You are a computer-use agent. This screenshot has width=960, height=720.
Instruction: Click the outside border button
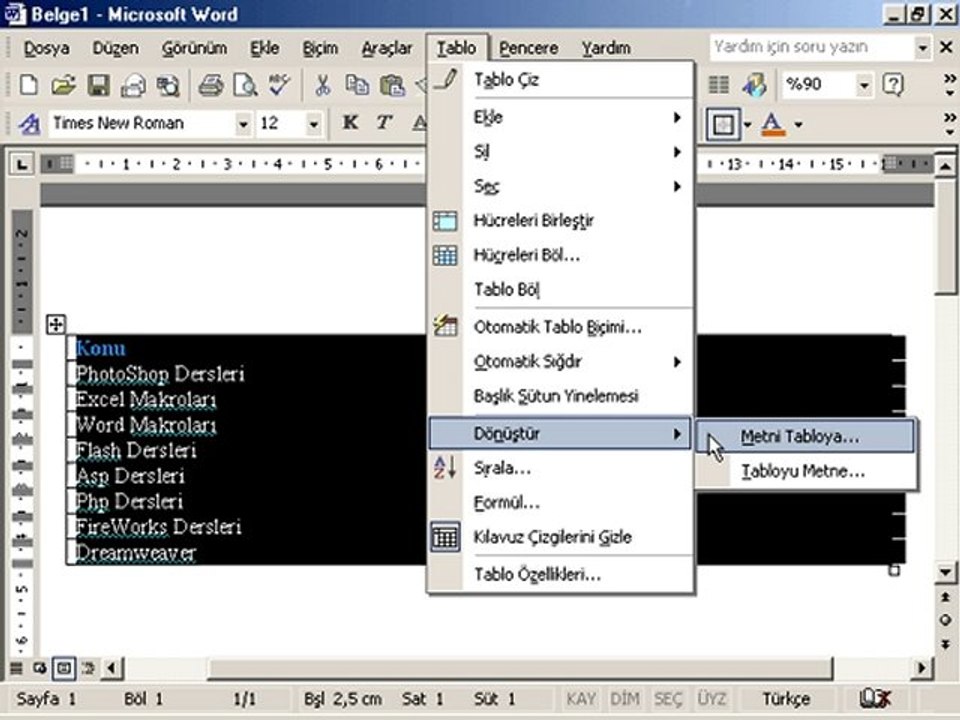coord(723,124)
